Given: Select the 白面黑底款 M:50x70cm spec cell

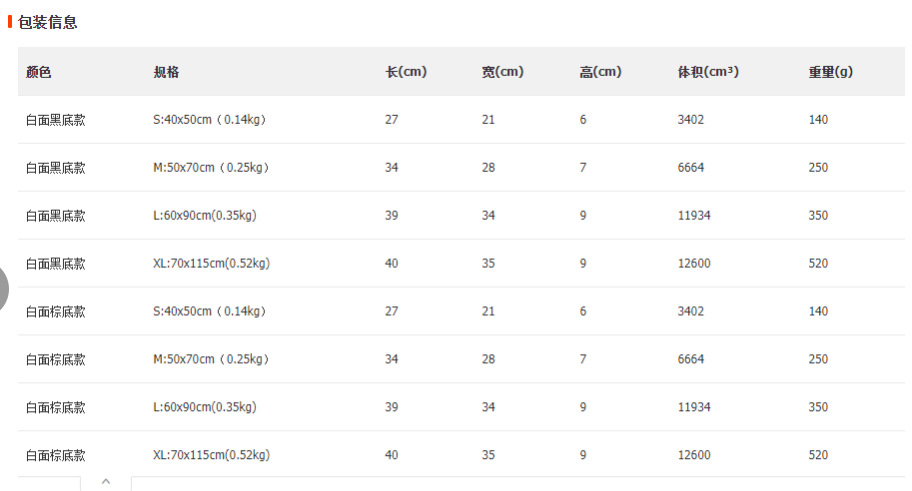Looking at the screenshot, I should (x=212, y=168).
